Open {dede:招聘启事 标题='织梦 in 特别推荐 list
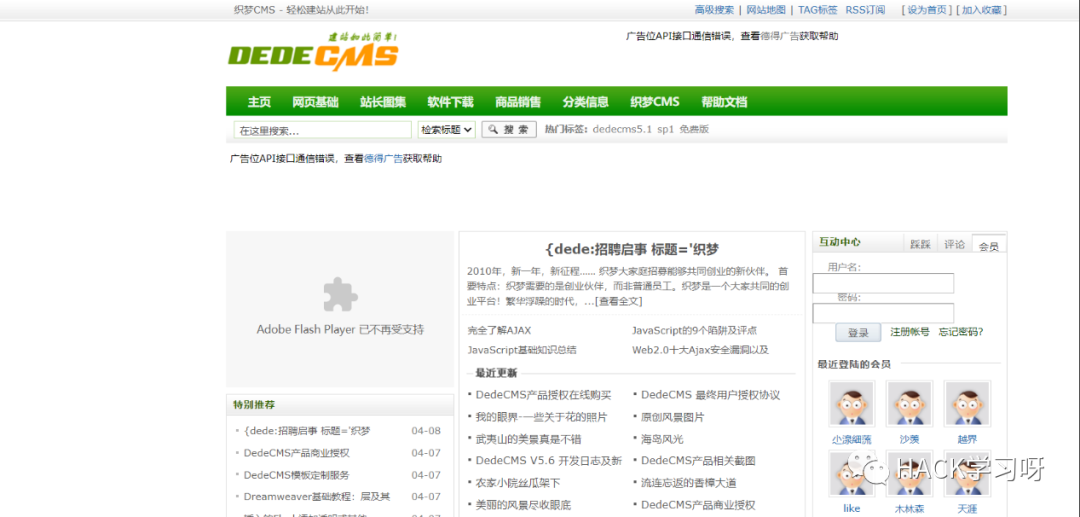This screenshot has width=1080, height=517. click(307, 431)
